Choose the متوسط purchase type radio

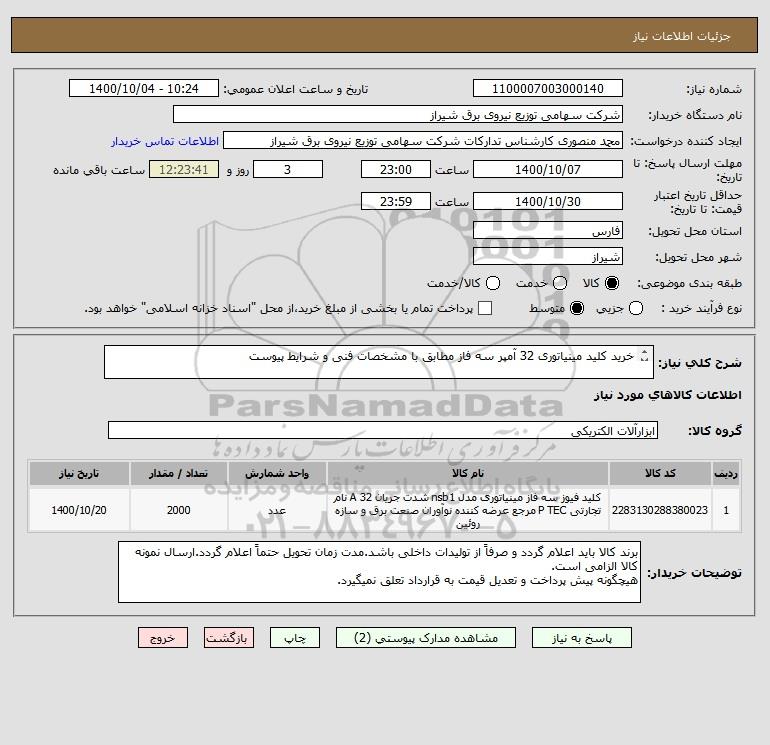pos(577,308)
